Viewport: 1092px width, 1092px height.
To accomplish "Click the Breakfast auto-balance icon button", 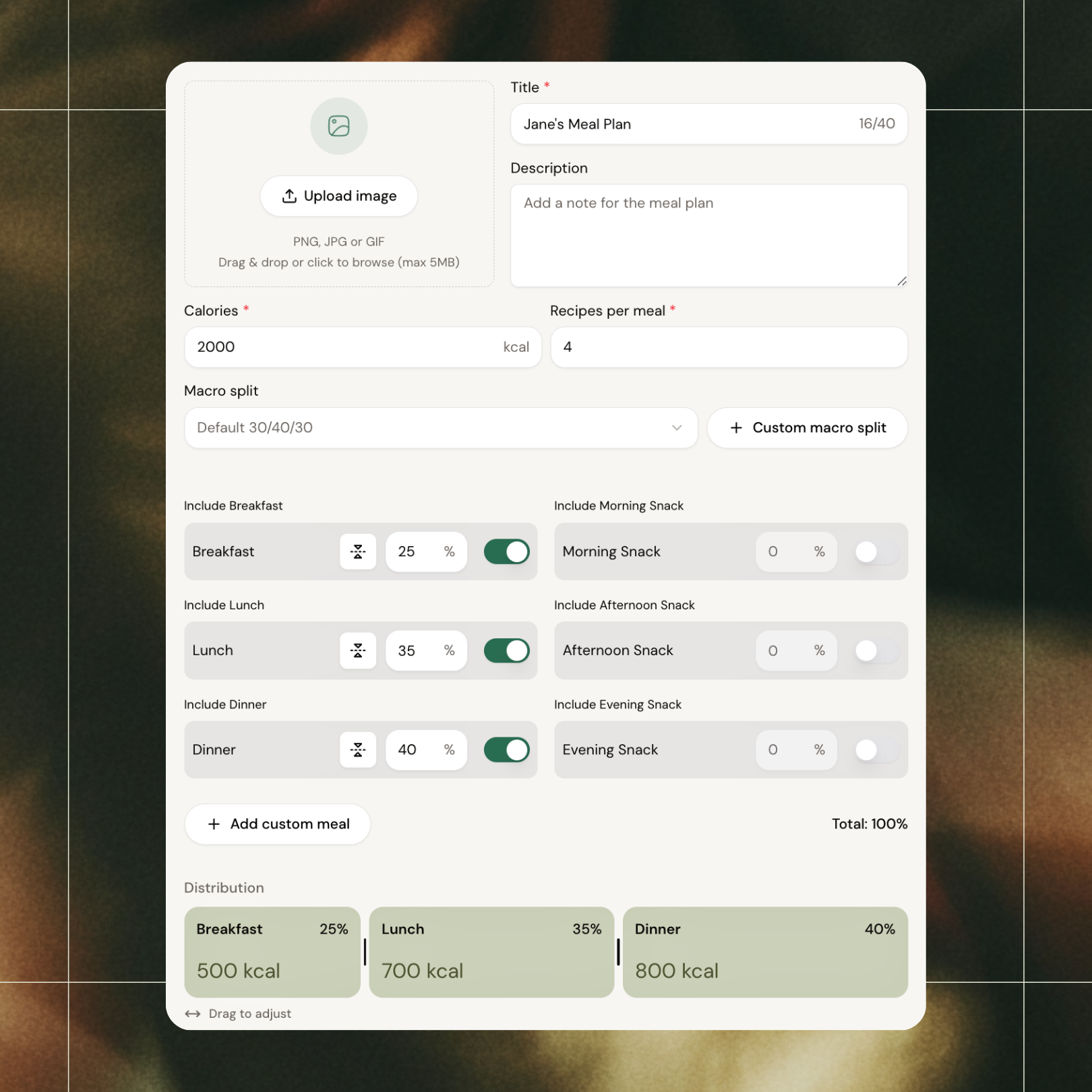I will click(x=358, y=551).
